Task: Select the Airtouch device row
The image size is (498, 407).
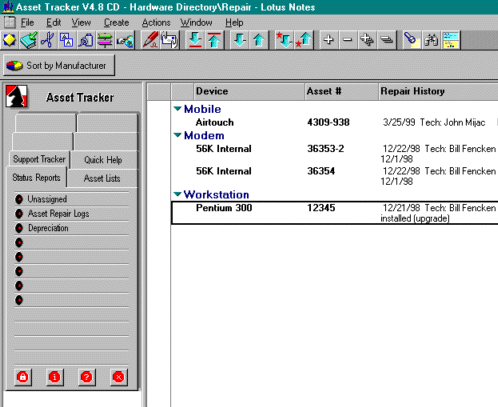Action: pos(335,122)
